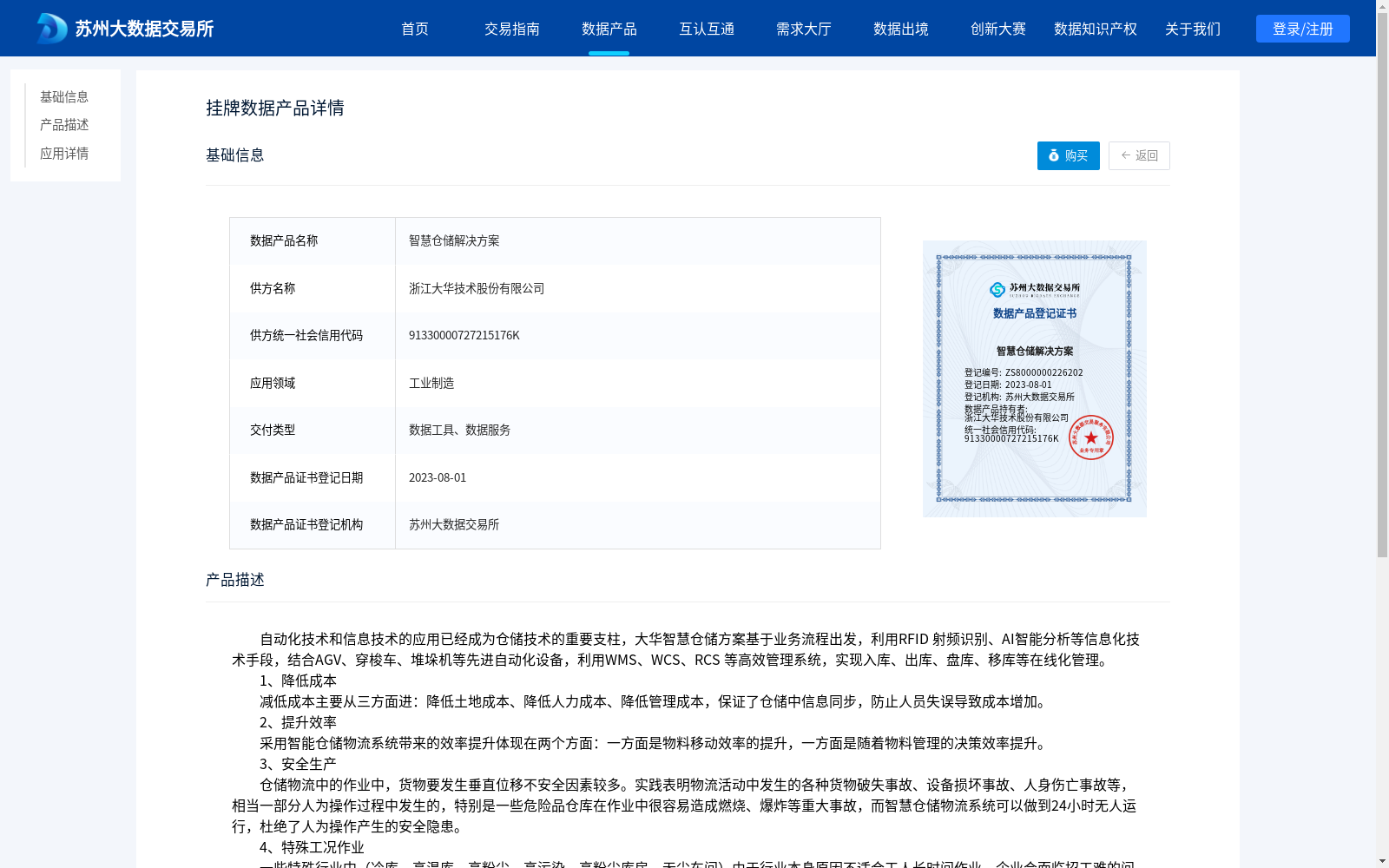Select the value 工业制造
The height and width of the screenshot is (868, 1389).
point(431,383)
